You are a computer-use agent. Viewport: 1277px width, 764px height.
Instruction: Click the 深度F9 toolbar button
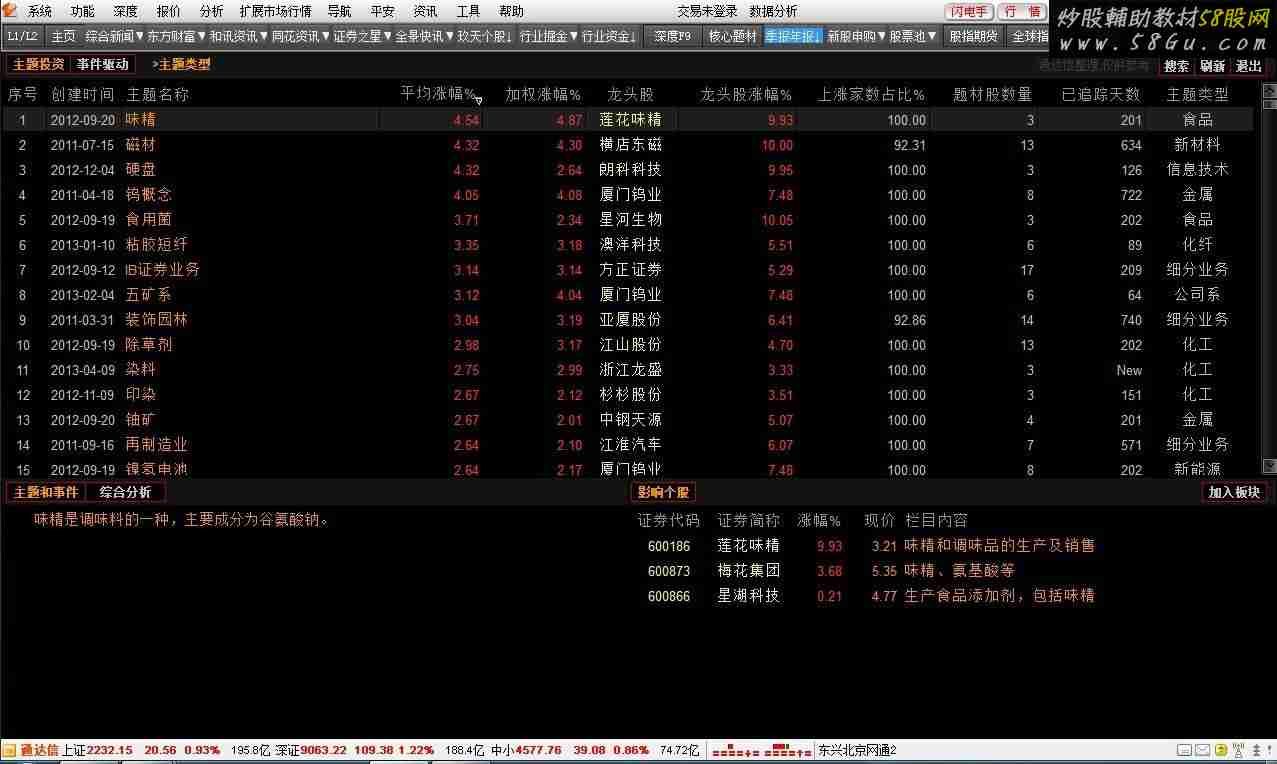(x=672, y=36)
